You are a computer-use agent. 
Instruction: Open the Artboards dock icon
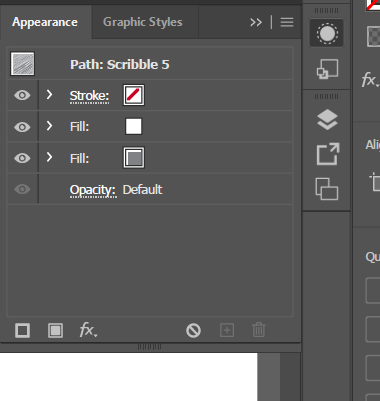[x=327, y=189]
